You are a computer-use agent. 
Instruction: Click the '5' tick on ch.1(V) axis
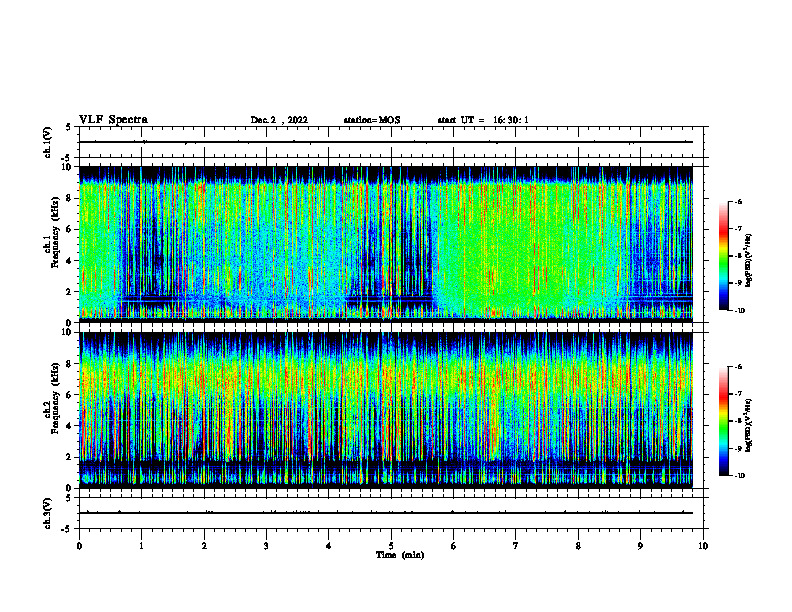[69, 127]
